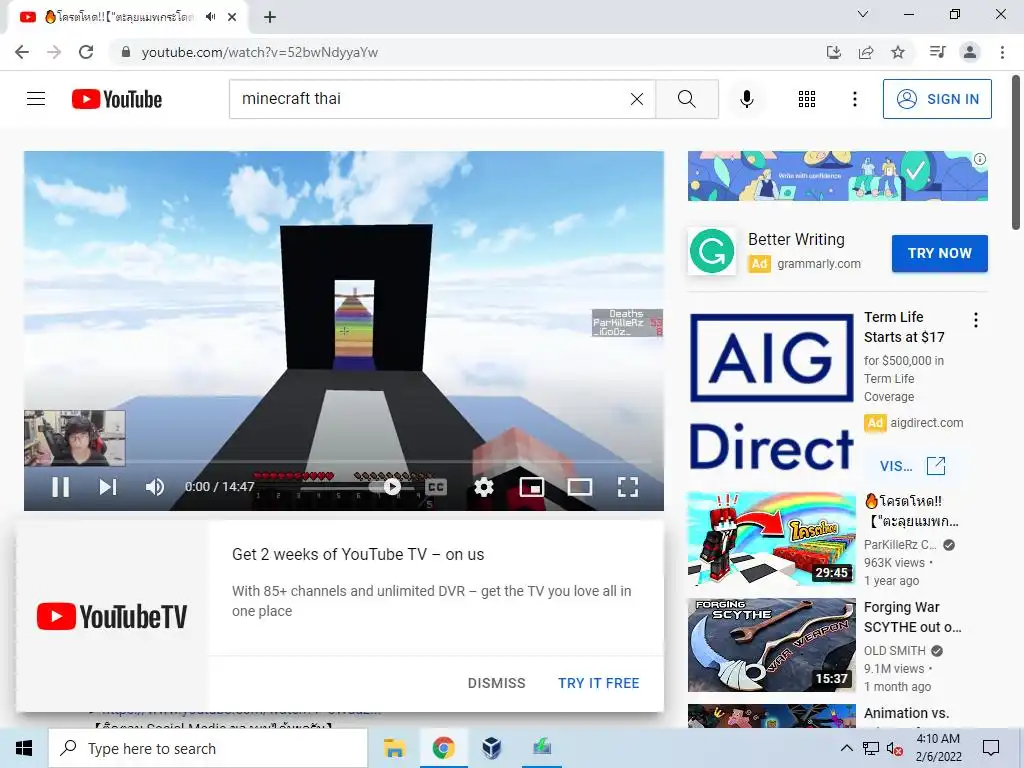Install app icon in address bar
Screen dimensions: 1024x768
point(834,52)
